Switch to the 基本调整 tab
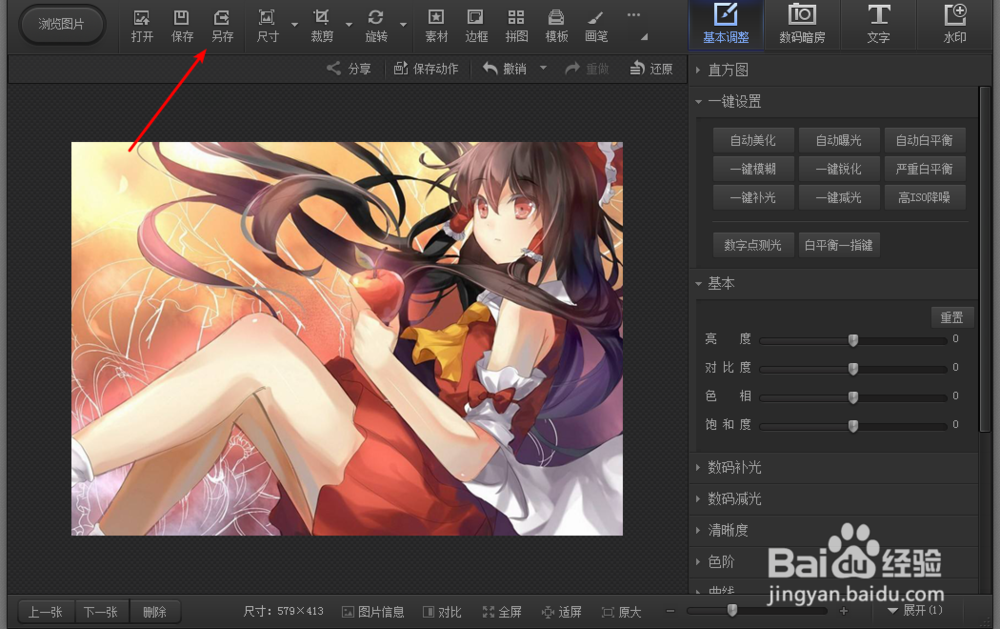This screenshot has width=1000, height=629. point(726,24)
